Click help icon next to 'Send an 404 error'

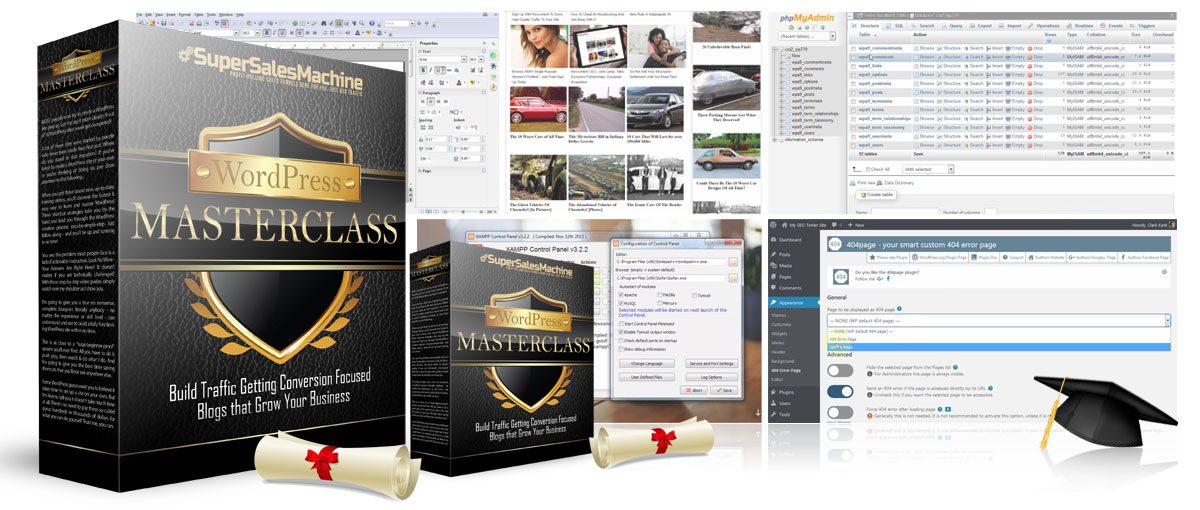tap(990, 388)
